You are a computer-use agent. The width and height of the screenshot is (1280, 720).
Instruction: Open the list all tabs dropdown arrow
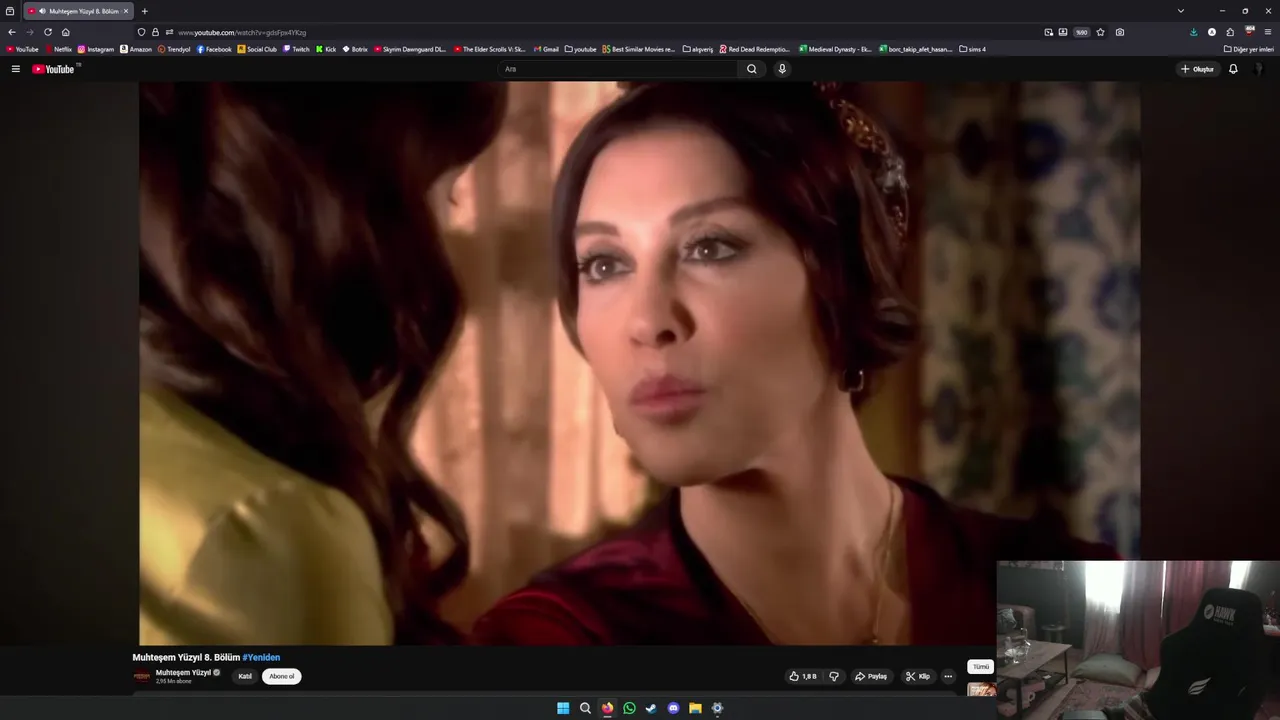(1181, 11)
